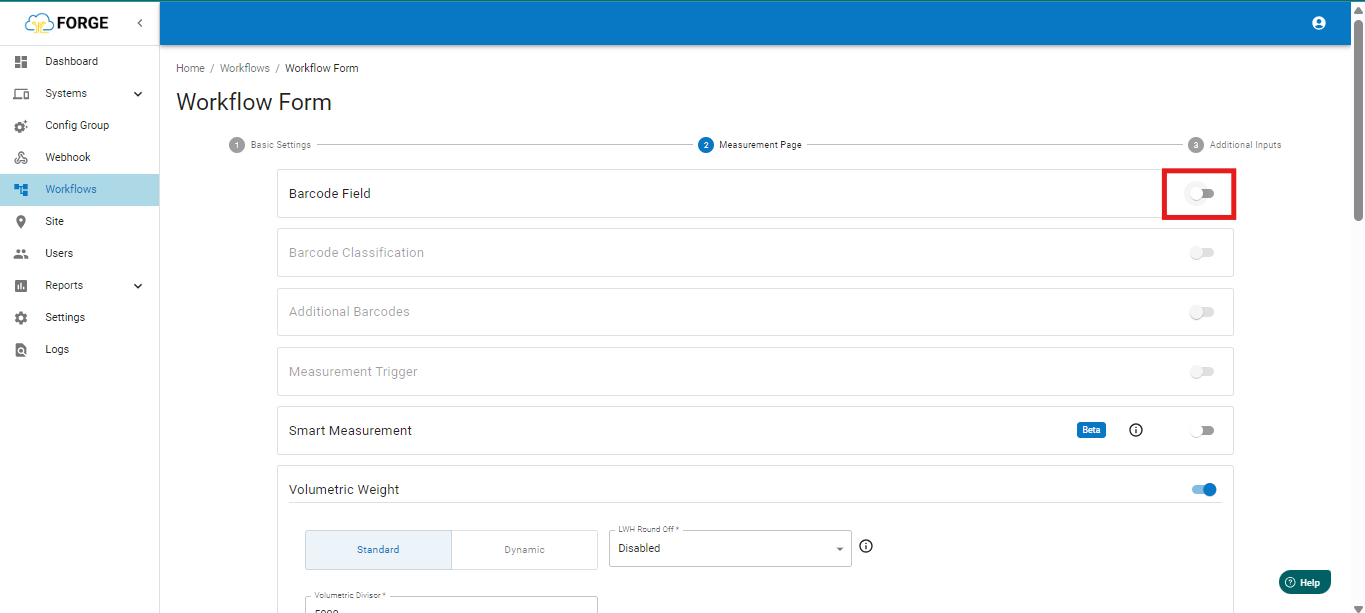Image resolution: width=1365 pixels, height=613 pixels.
Task: Click the Volumetric Divisor input field
Action: tap(451, 605)
